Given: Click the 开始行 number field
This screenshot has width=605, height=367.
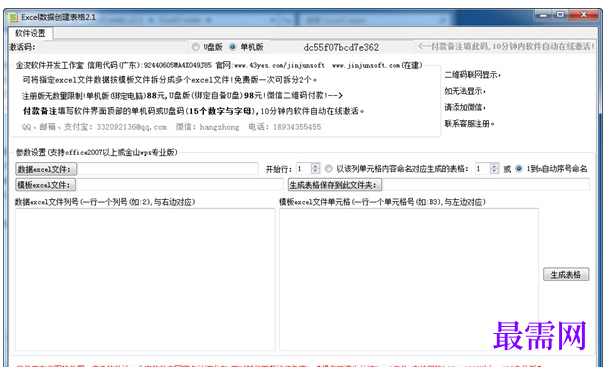Looking at the screenshot, I should point(304,169).
